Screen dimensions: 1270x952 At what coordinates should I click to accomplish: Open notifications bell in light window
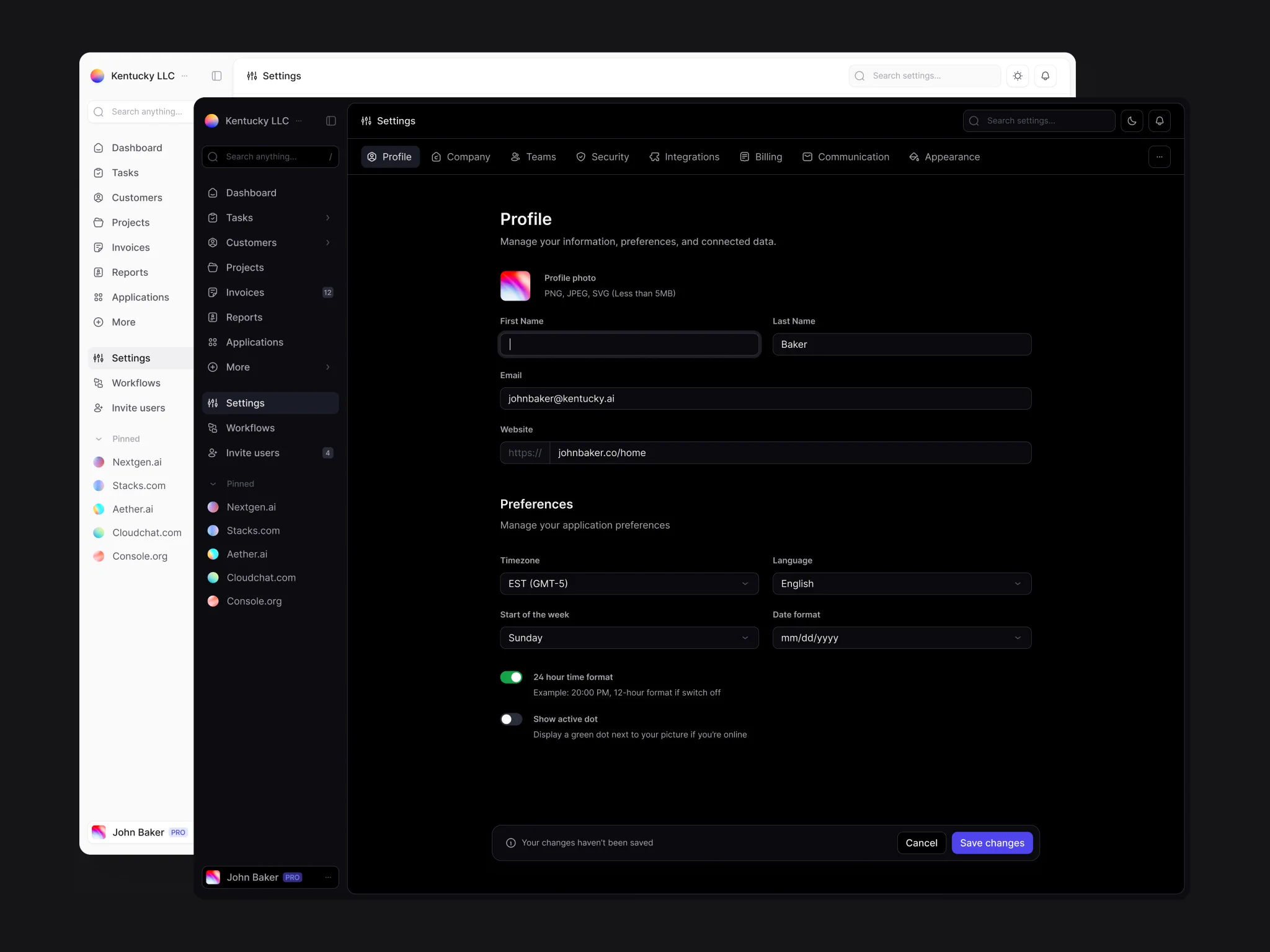click(x=1045, y=76)
